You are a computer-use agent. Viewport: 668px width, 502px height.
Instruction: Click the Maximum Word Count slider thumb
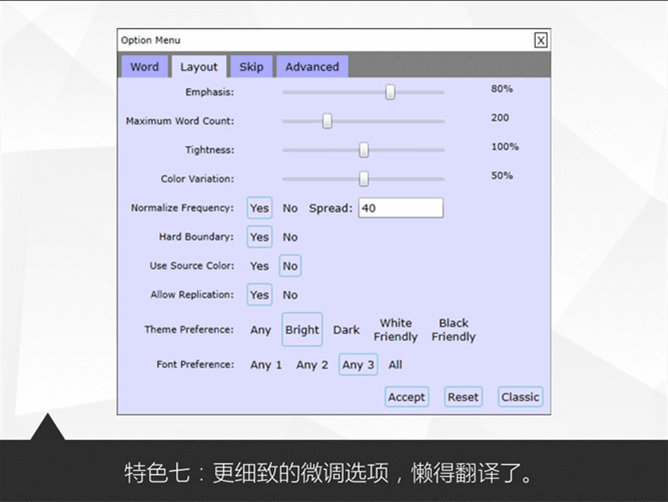point(327,121)
